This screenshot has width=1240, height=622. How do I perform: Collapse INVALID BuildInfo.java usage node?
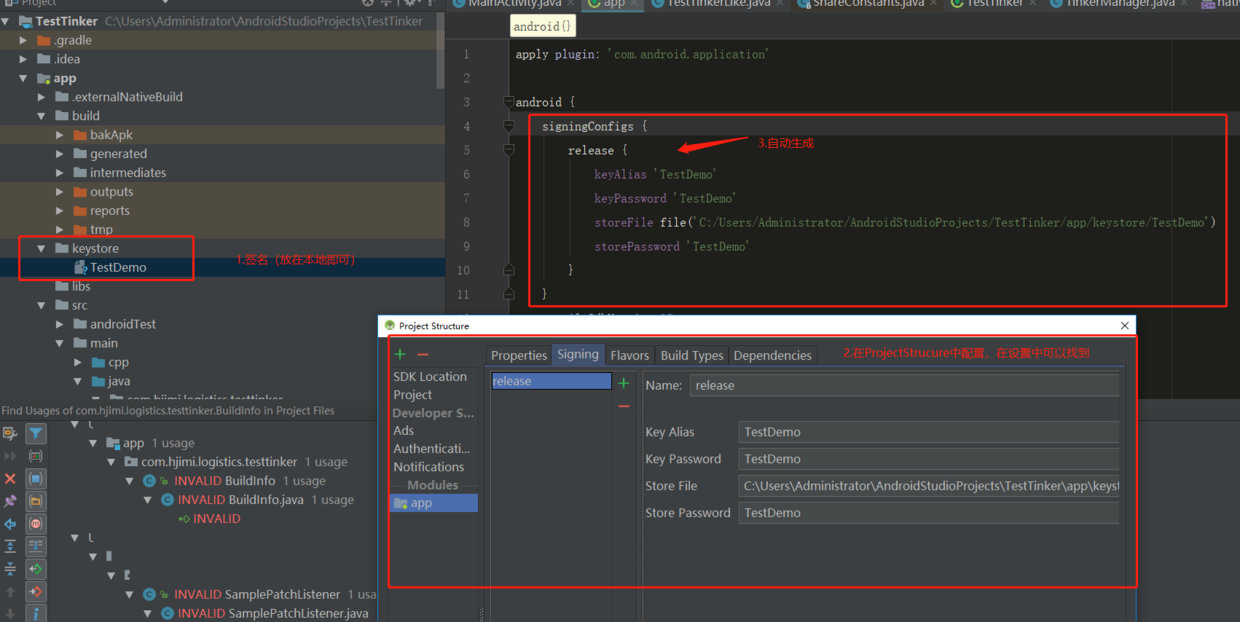click(148, 499)
